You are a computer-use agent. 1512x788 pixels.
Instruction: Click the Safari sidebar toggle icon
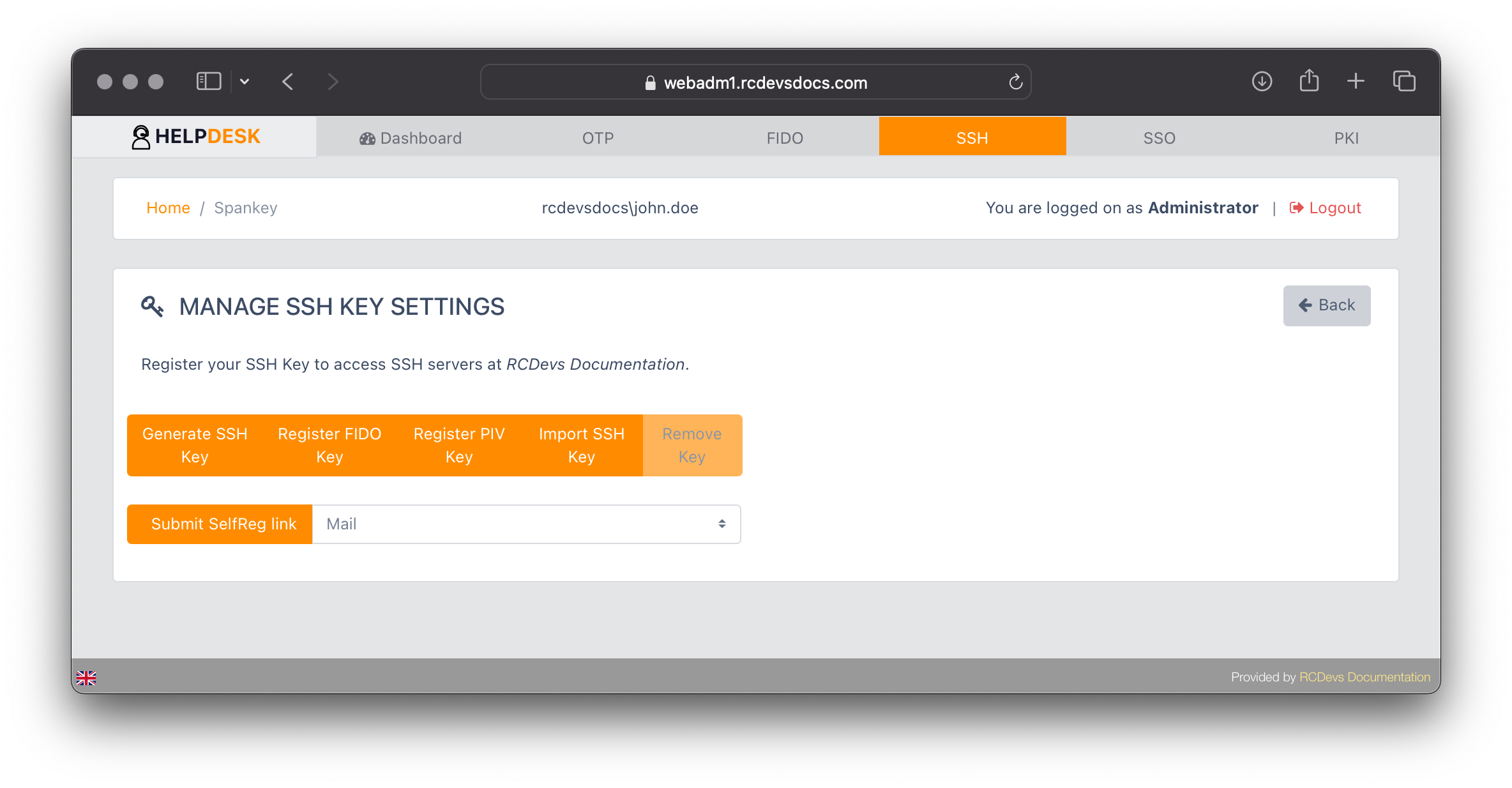208,82
